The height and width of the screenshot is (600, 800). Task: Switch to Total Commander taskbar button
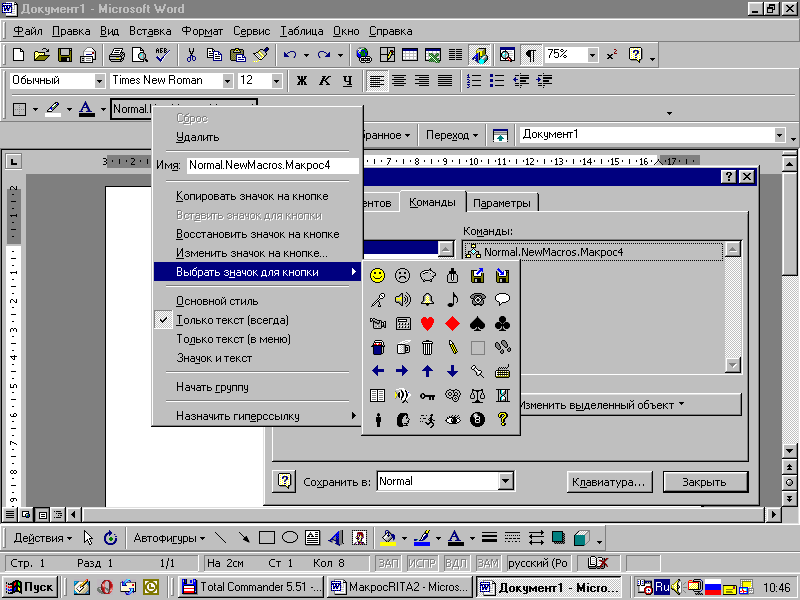tap(253, 587)
